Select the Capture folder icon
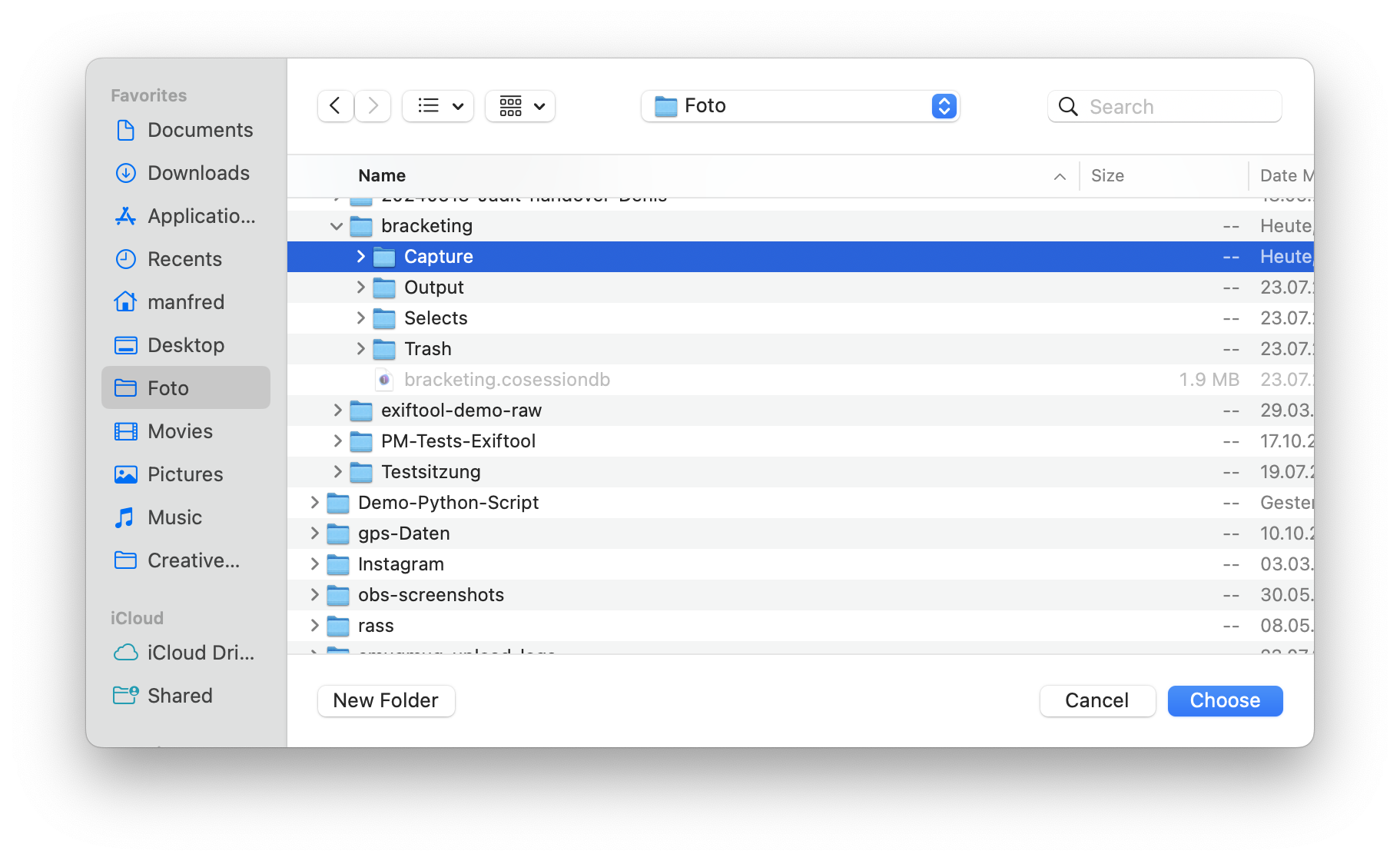 click(384, 257)
